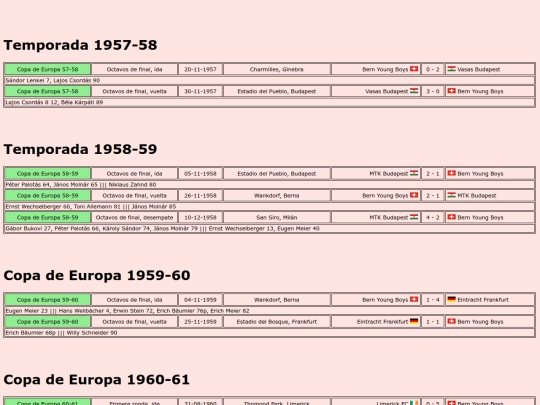Image resolution: width=540 pixels, height=405 pixels.
Task: Click the date 30-11-1957
Action: tap(200, 91)
